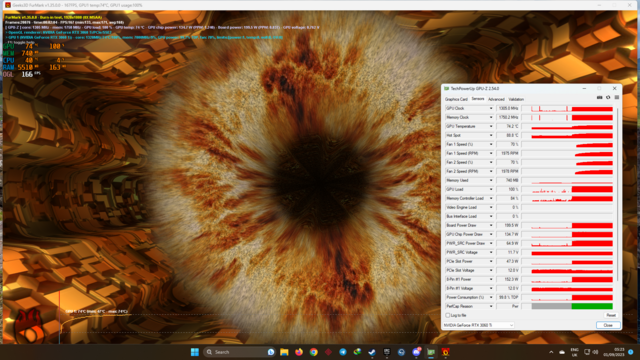The width and height of the screenshot is (640, 360).
Task: Open the notification bell in the tray
Action: pos(631,352)
